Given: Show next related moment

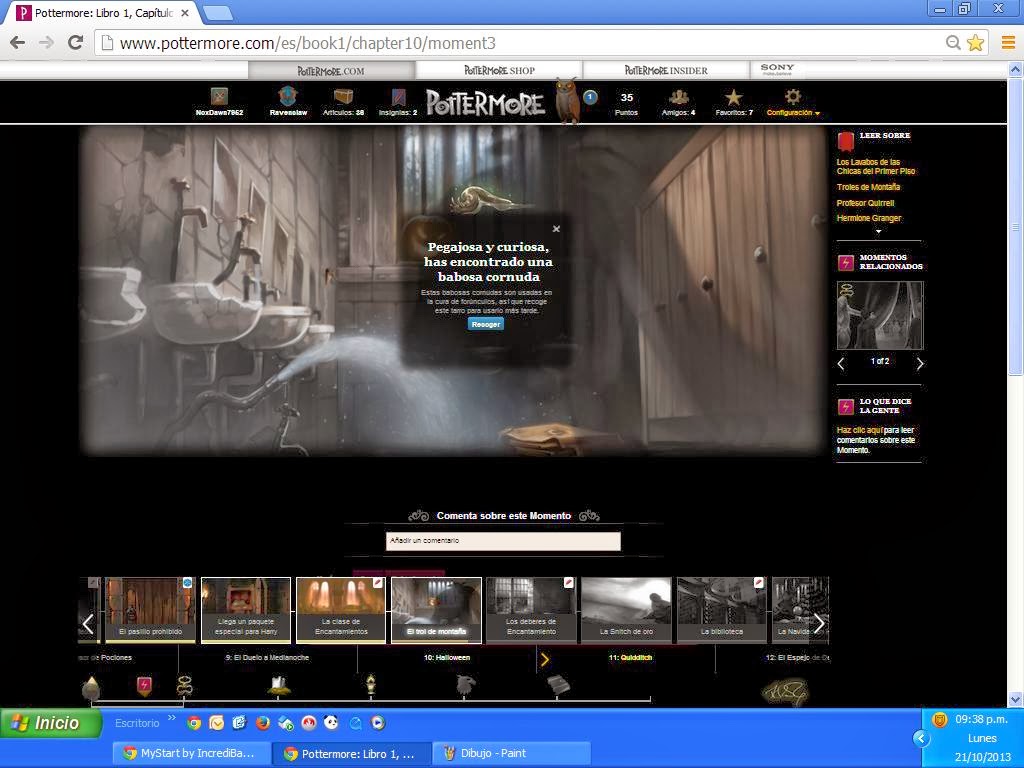Looking at the screenshot, I should point(920,364).
